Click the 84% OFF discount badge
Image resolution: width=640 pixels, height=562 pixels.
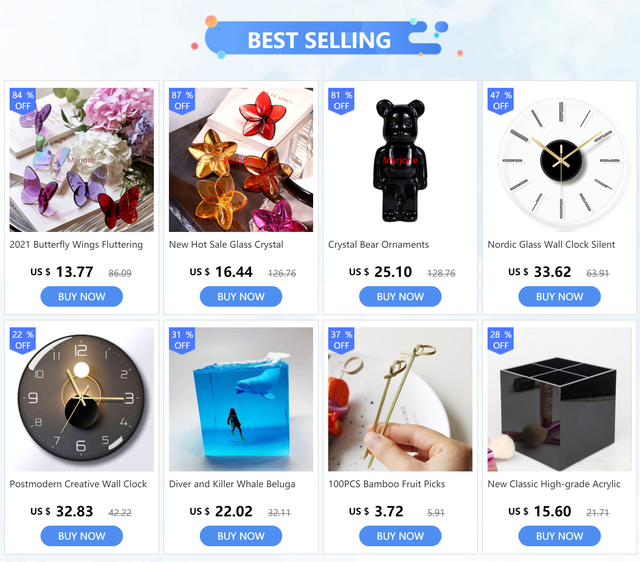pyautogui.click(x=23, y=101)
